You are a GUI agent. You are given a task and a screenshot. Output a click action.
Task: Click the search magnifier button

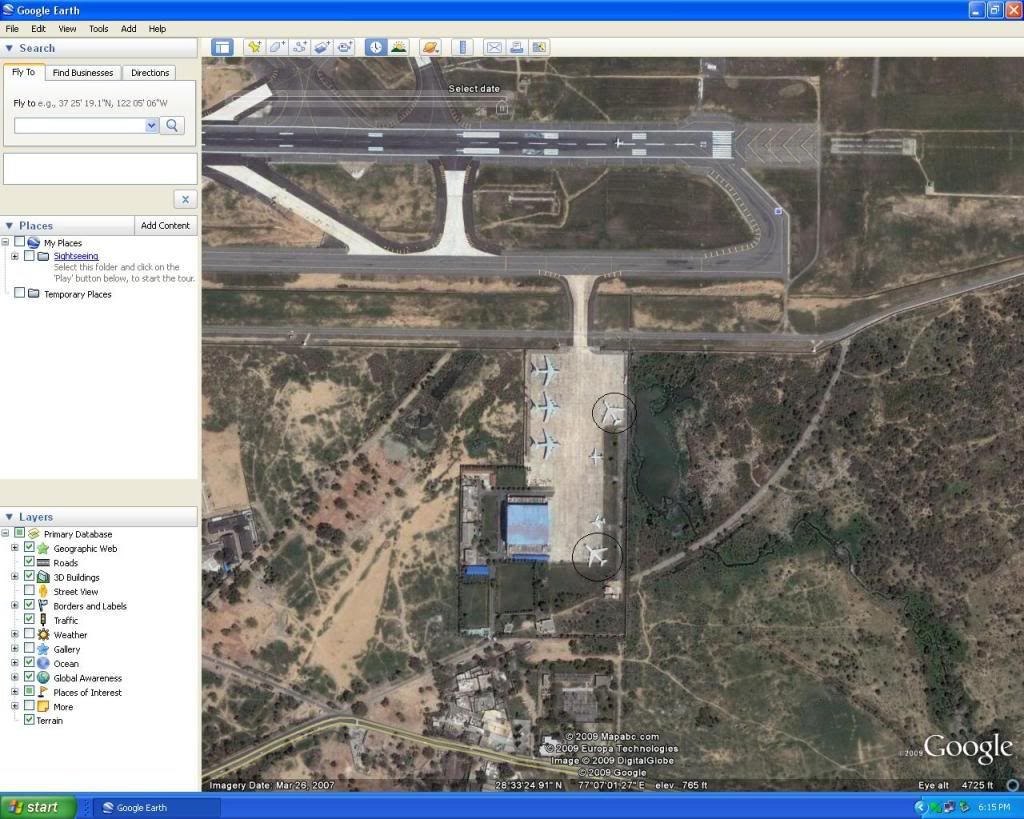pos(172,125)
